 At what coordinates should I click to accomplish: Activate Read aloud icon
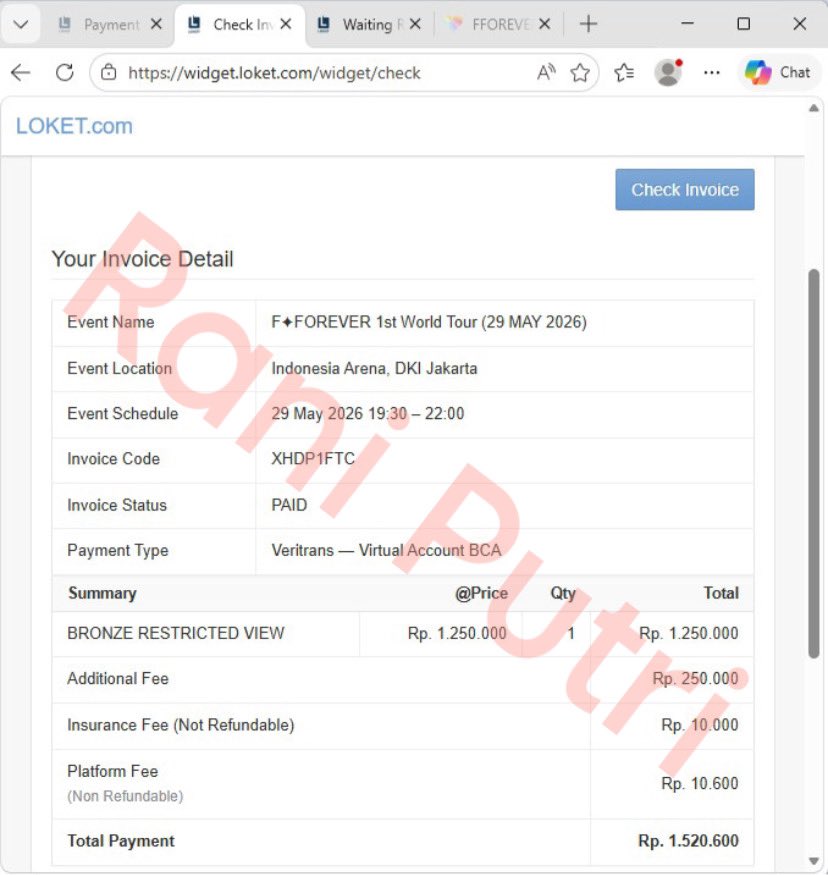point(546,73)
